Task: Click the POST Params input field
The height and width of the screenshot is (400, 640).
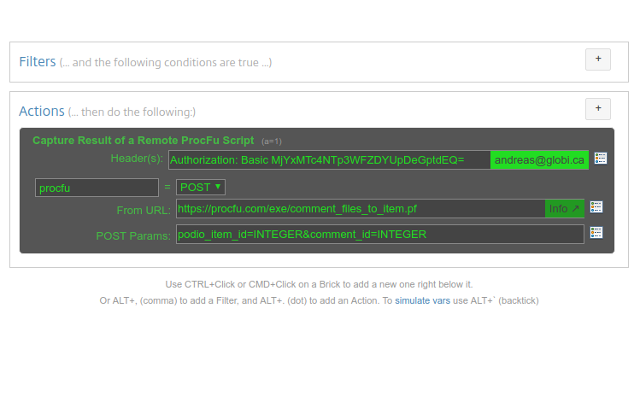Action: (379, 234)
